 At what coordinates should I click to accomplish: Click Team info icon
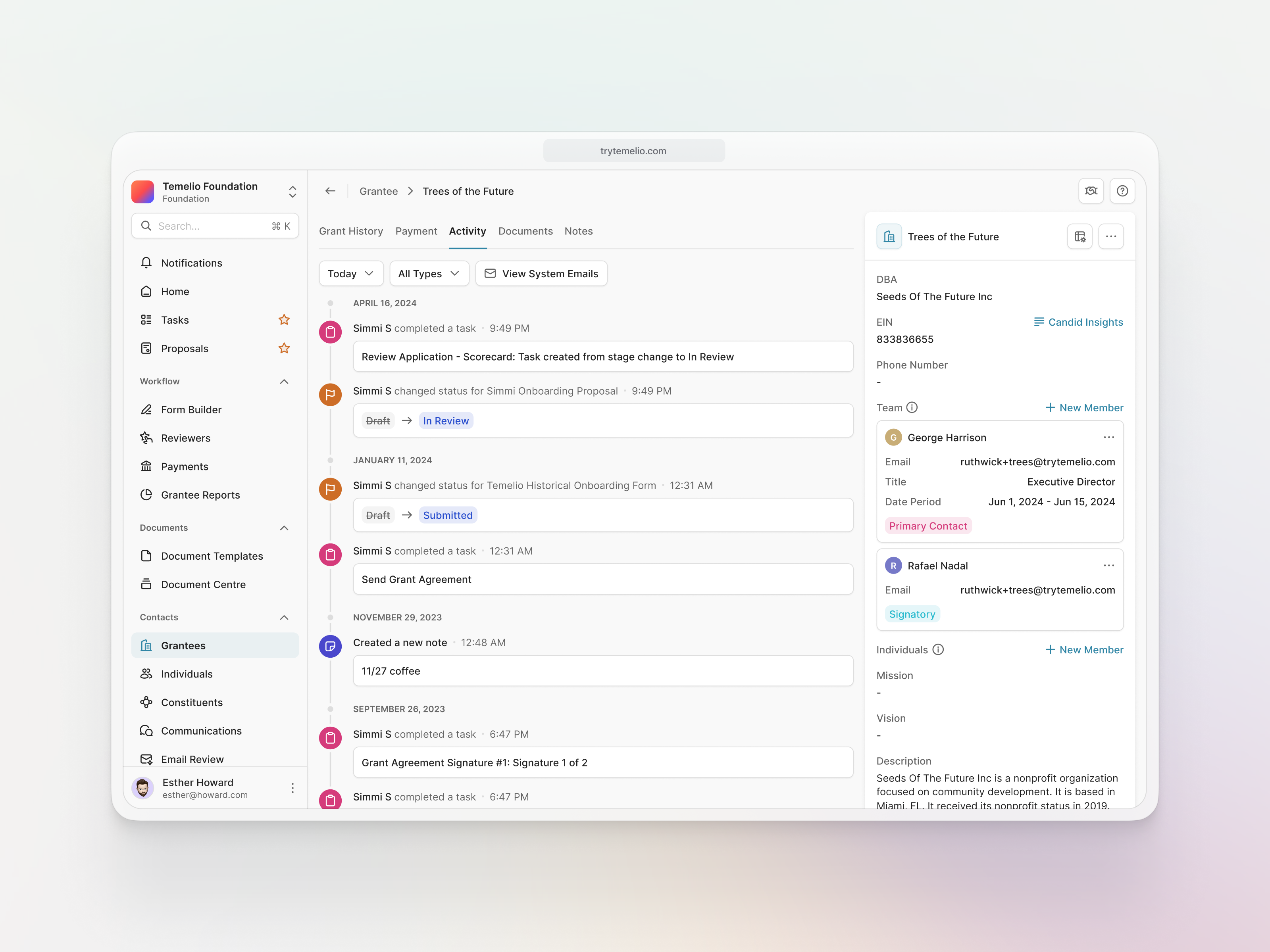coord(912,407)
